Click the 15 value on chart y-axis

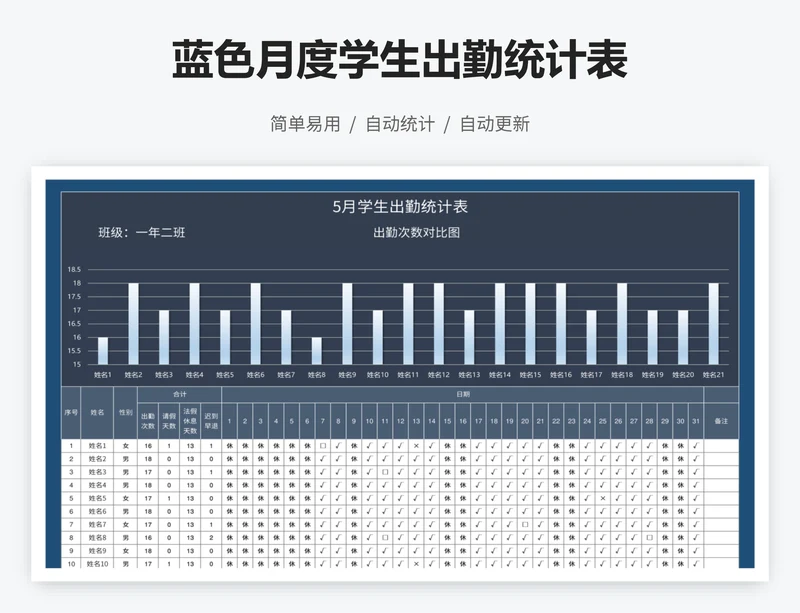[x=77, y=364]
